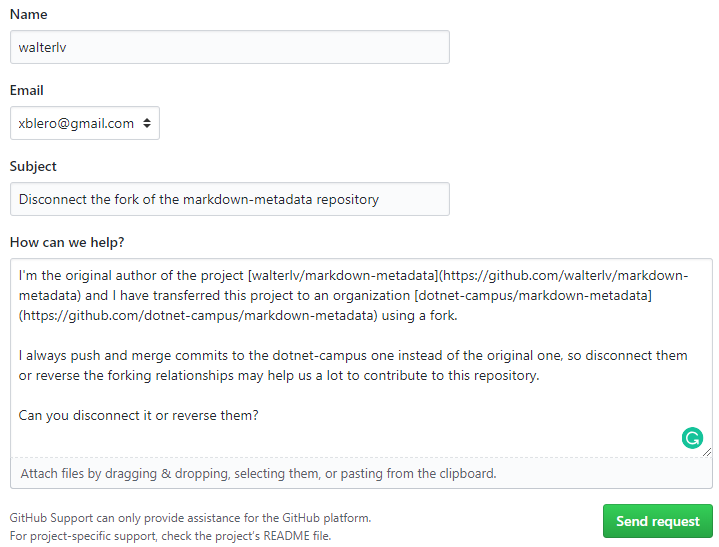719x547 pixels.
Task: Click the Attach files drop area
Action: point(360,473)
